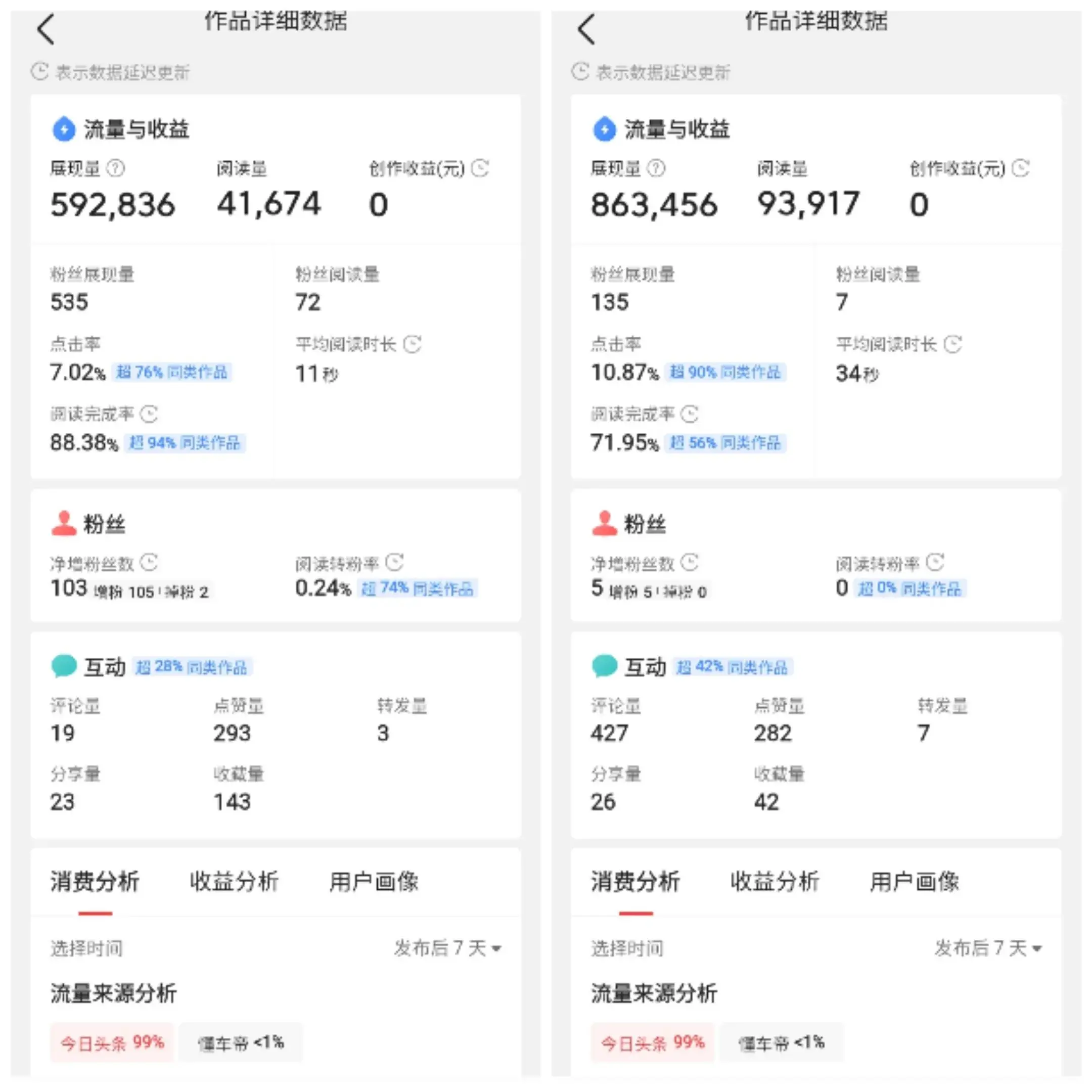
Task: Tap the back arrow in the right panel
Action: coord(586,29)
